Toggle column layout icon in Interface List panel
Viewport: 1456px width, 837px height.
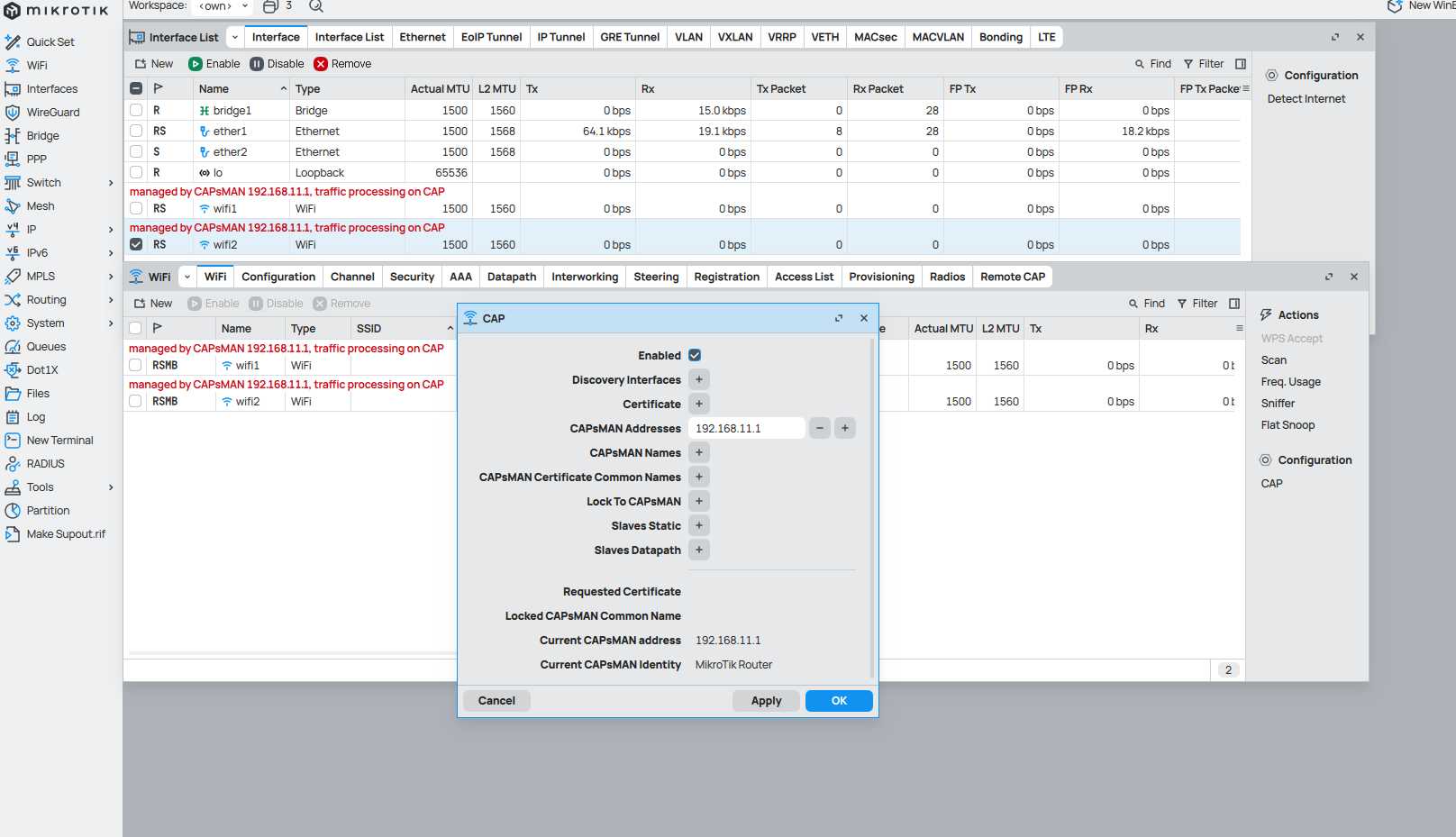click(1241, 64)
